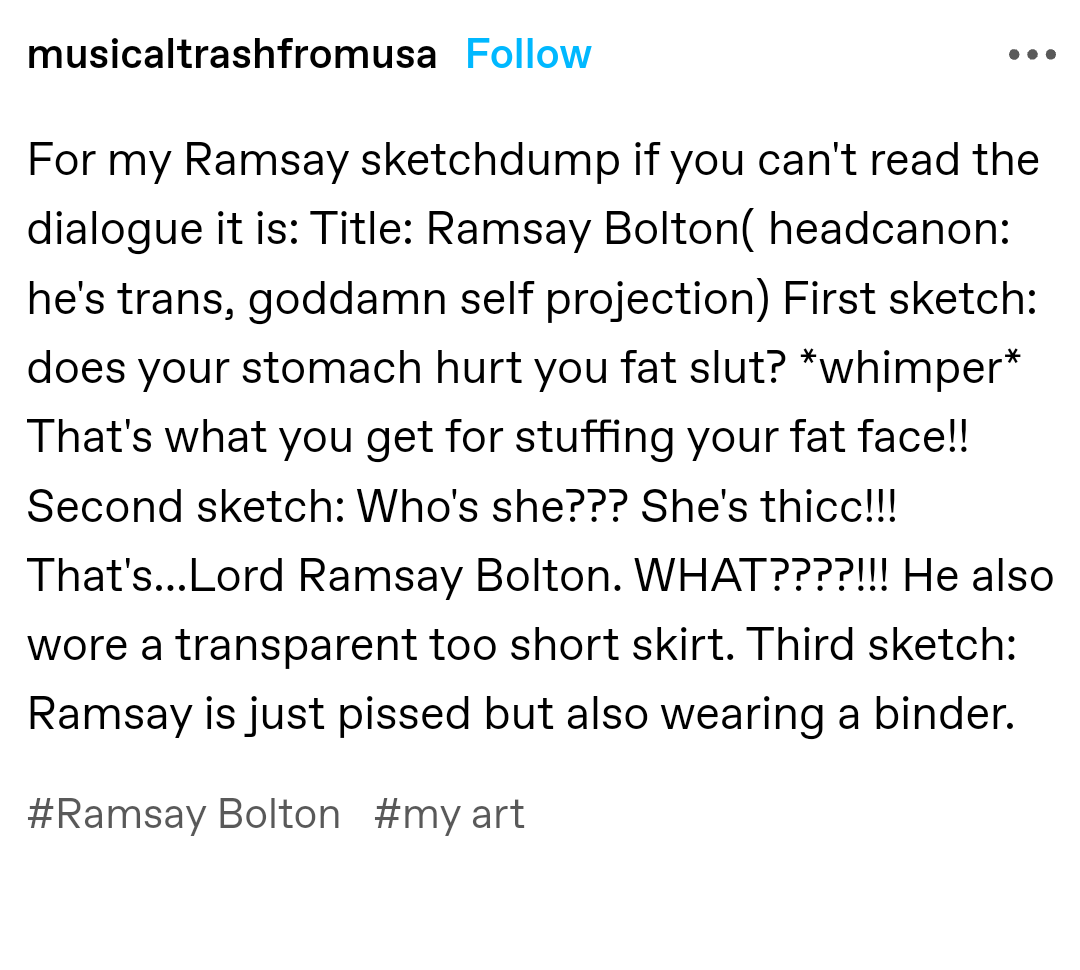Click the "First sketch:" text
This screenshot has width=1080, height=970.
(910, 299)
